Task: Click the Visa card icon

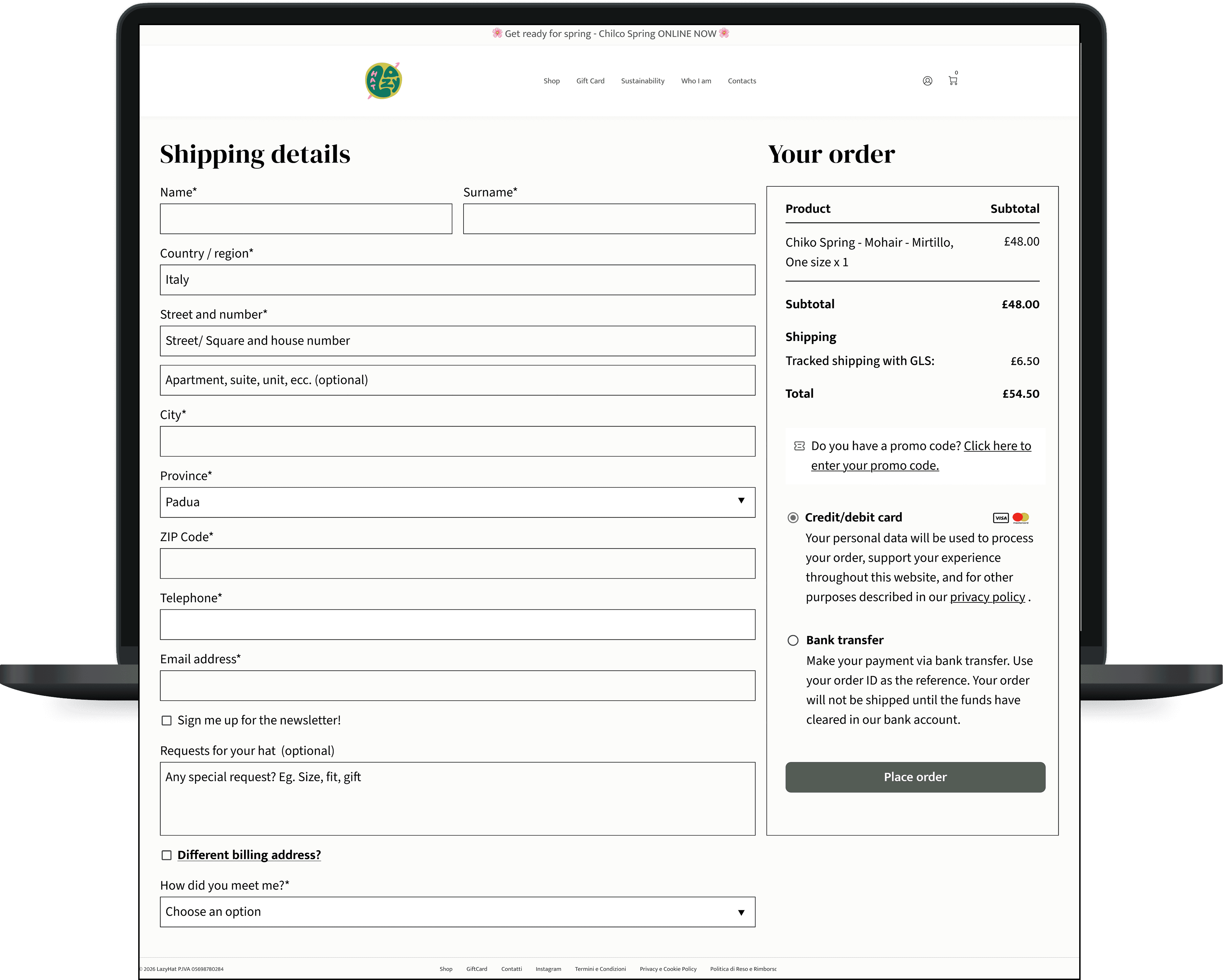Action: coord(1001,517)
